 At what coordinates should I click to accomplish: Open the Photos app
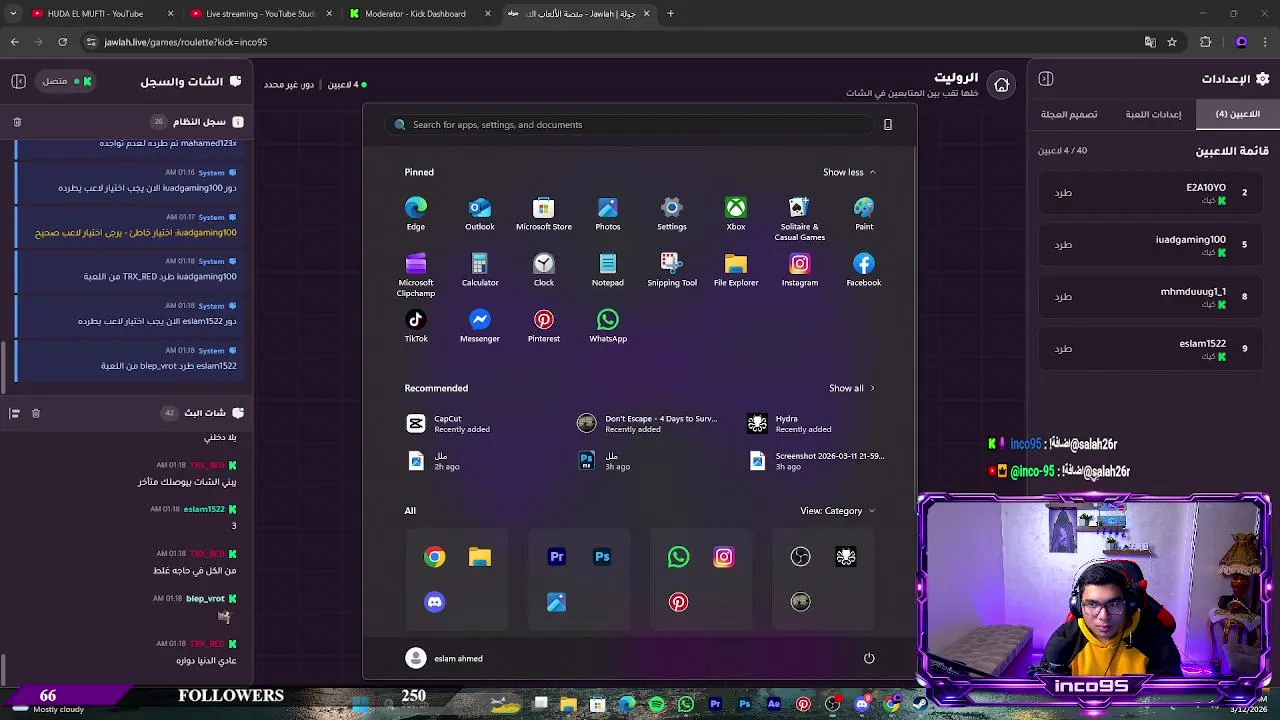pyautogui.click(x=608, y=213)
